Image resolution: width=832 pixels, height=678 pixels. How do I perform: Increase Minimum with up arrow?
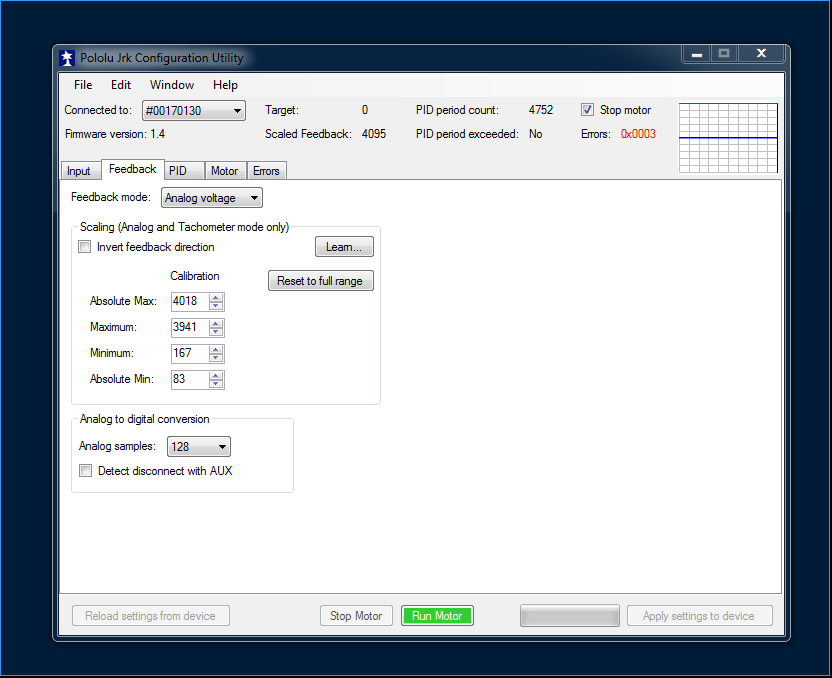click(216, 350)
